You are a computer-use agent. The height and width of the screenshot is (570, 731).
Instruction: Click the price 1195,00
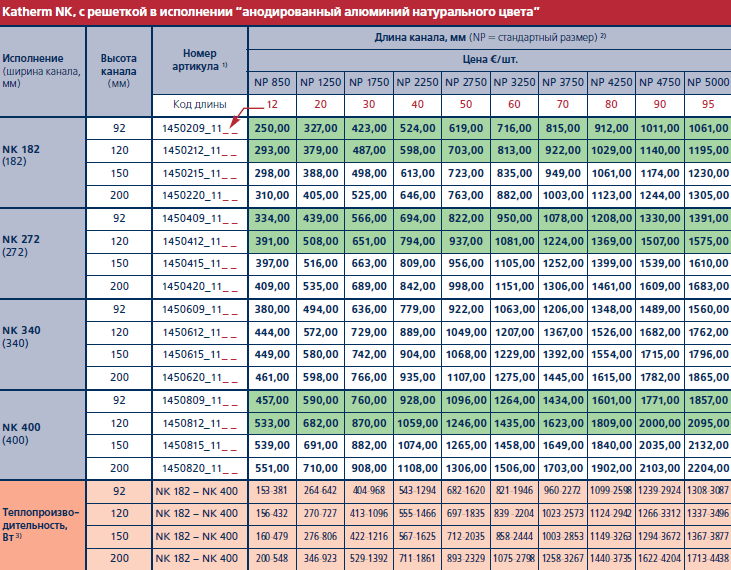(708, 151)
